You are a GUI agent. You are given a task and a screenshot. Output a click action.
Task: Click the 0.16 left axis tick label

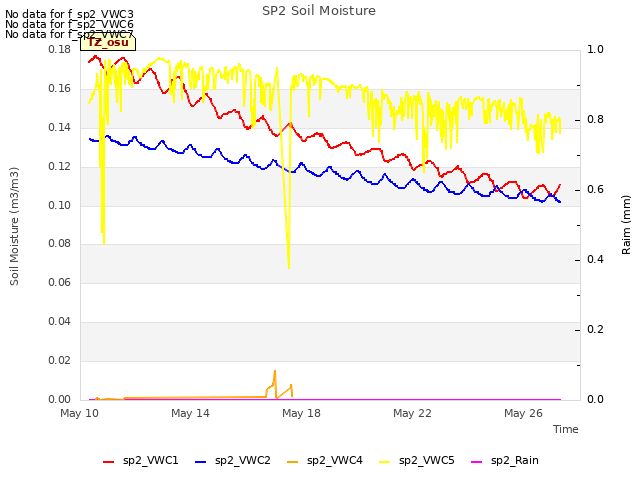click(60, 89)
